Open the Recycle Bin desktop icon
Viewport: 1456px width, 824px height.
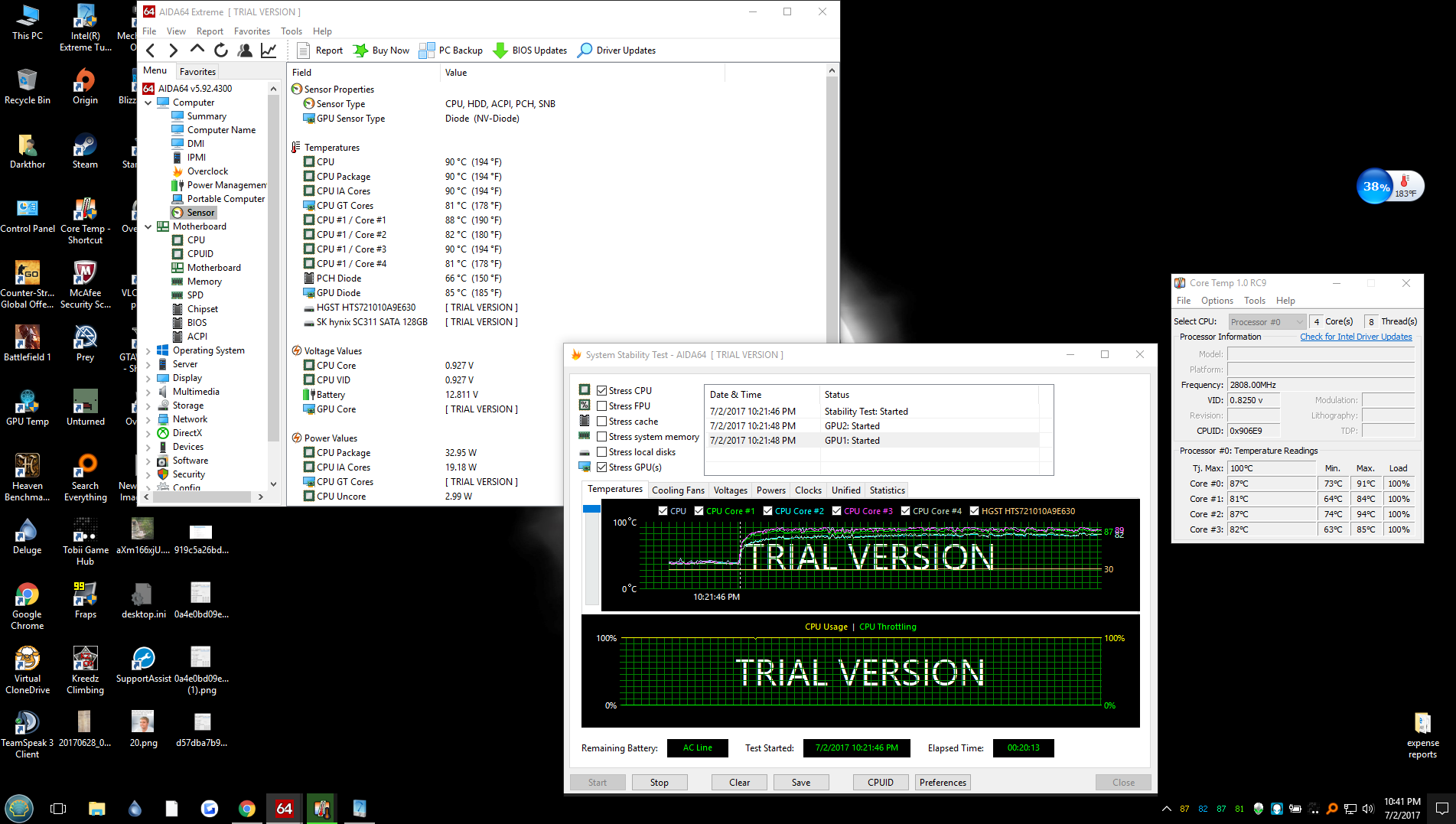28,86
